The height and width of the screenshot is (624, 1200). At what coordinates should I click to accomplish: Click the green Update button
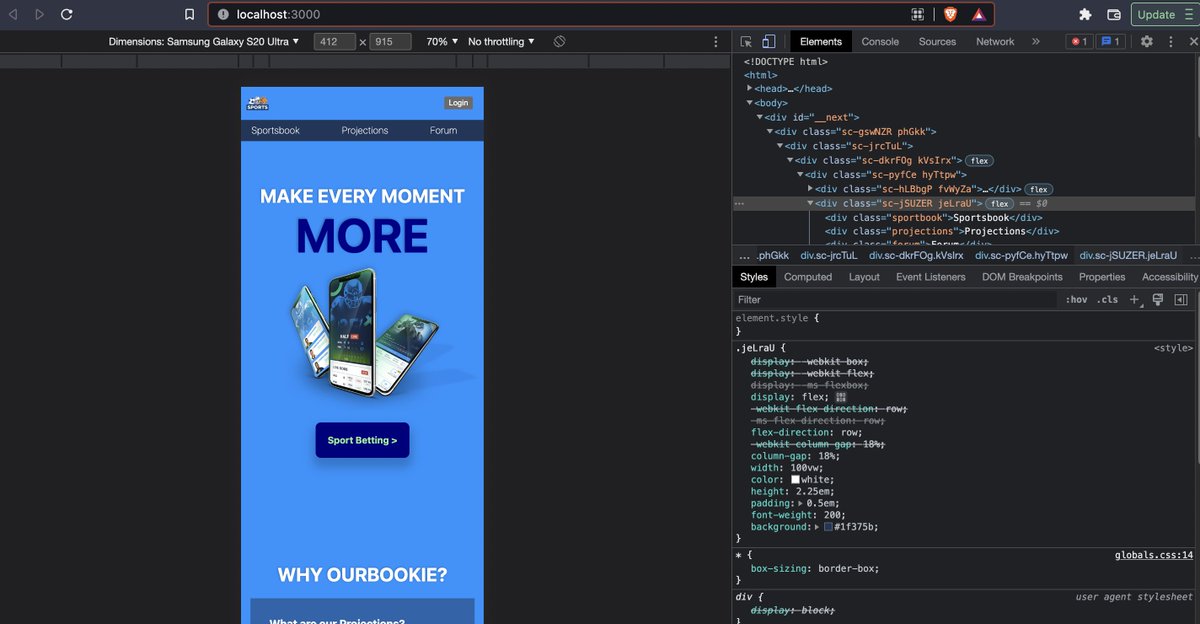point(1156,14)
